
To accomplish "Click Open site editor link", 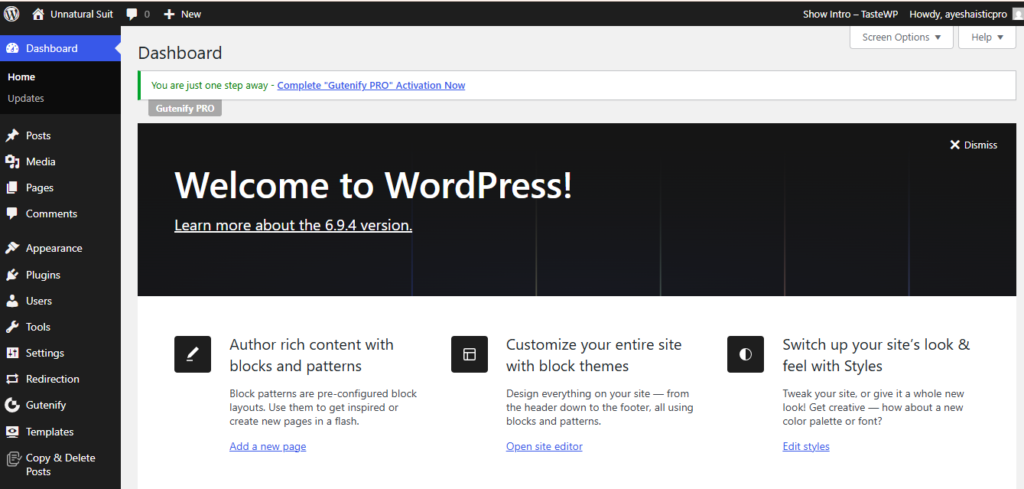I will [544, 447].
